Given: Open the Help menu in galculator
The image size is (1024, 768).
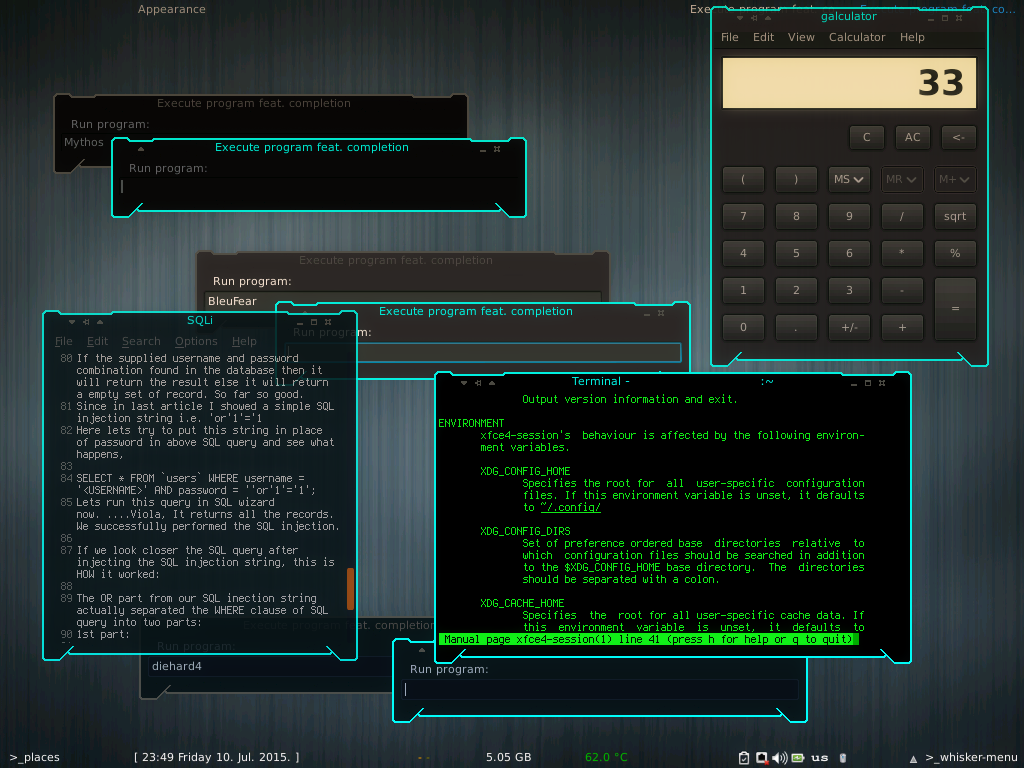Looking at the screenshot, I should (912, 37).
